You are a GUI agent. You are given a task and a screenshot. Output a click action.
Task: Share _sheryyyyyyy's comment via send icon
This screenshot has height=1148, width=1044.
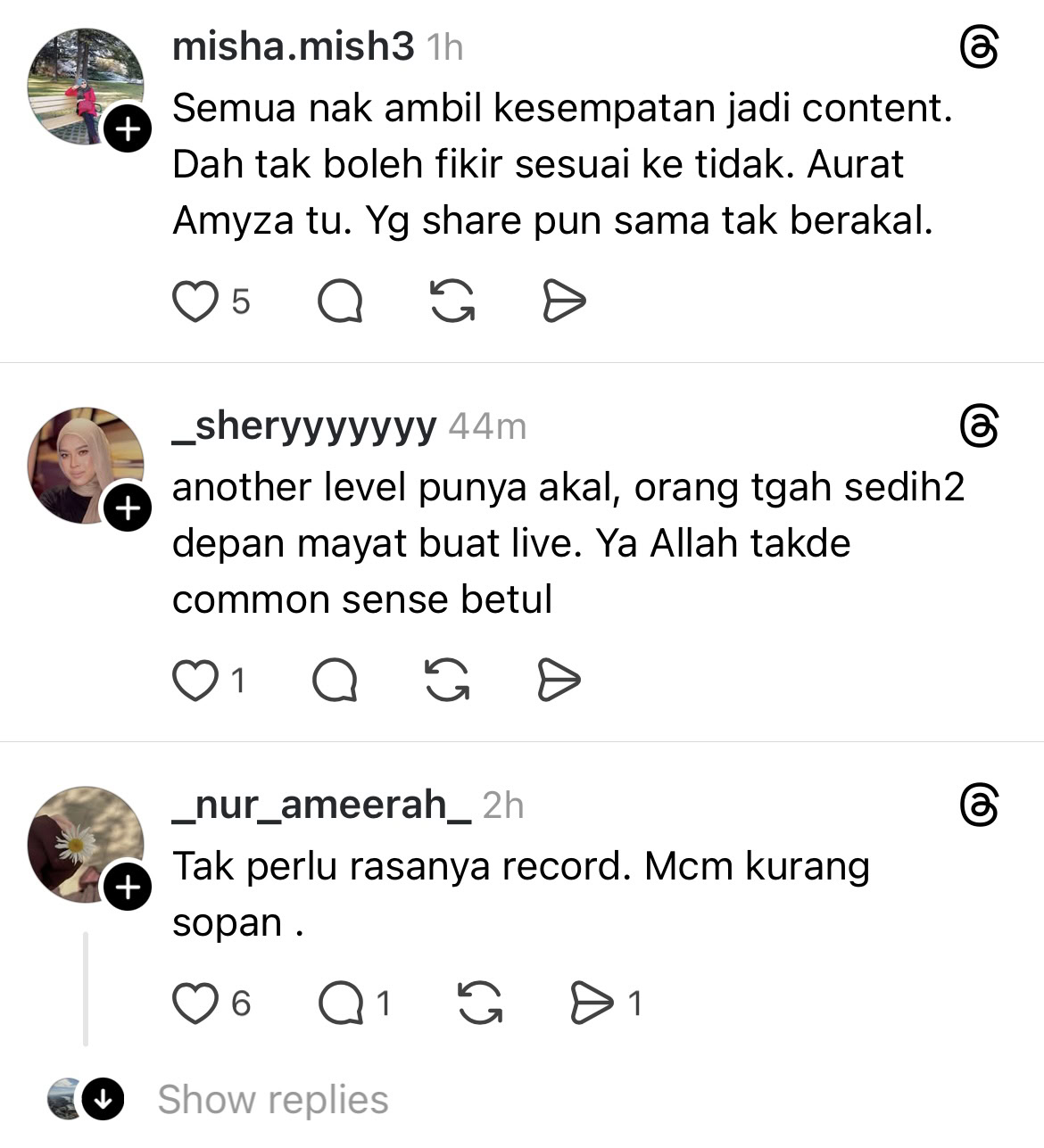559,681
